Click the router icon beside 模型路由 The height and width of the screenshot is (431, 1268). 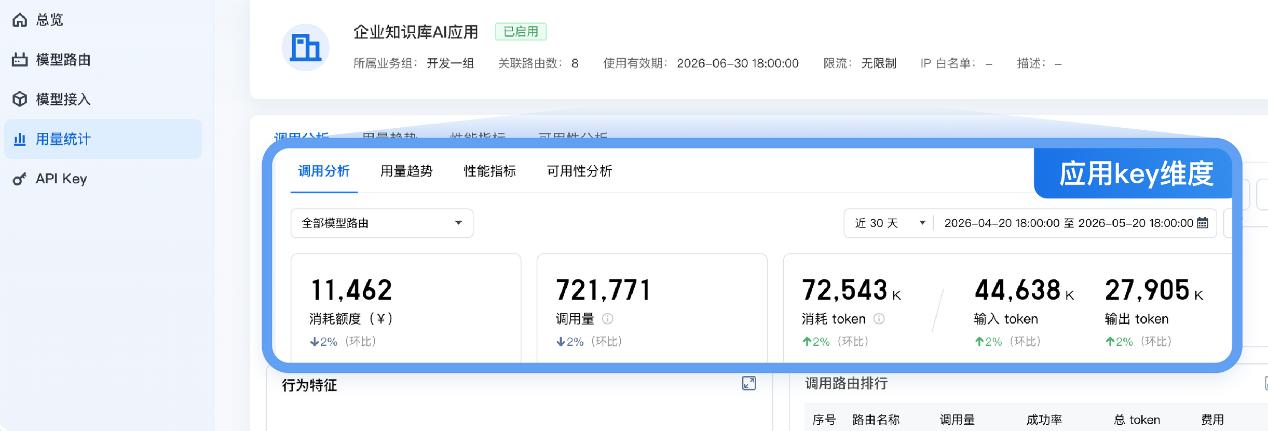pyautogui.click(x=20, y=60)
